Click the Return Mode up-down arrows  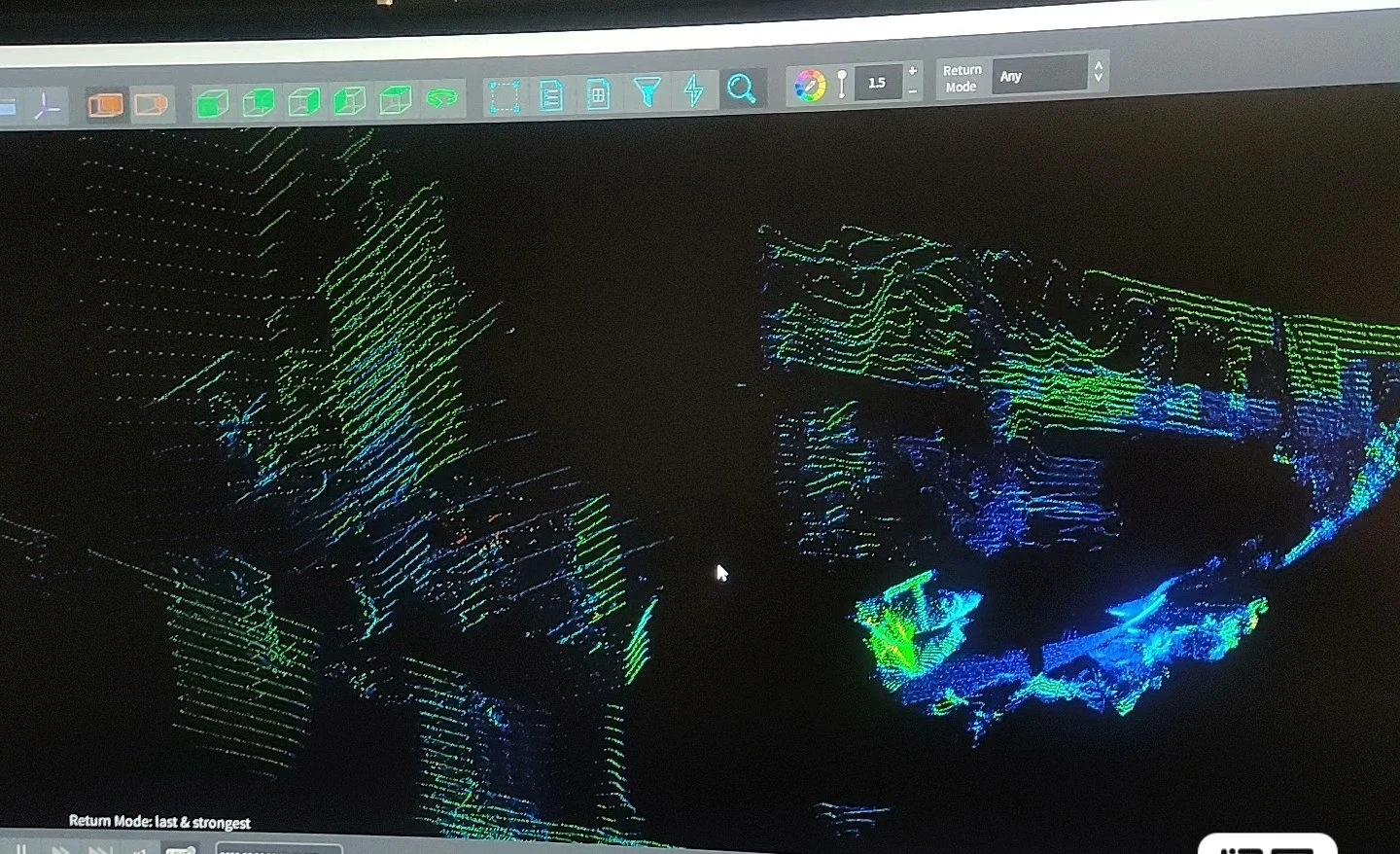point(1098,72)
